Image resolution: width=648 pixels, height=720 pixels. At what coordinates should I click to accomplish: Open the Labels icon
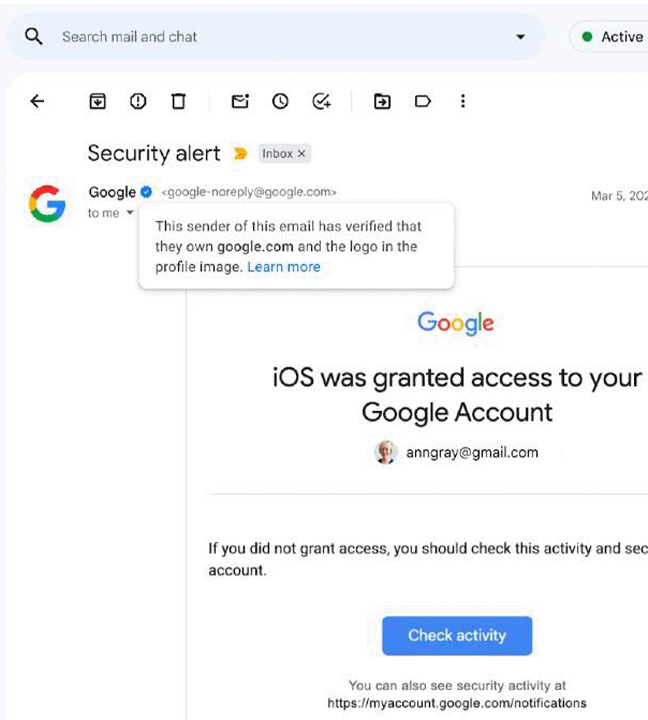click(423, 101)
